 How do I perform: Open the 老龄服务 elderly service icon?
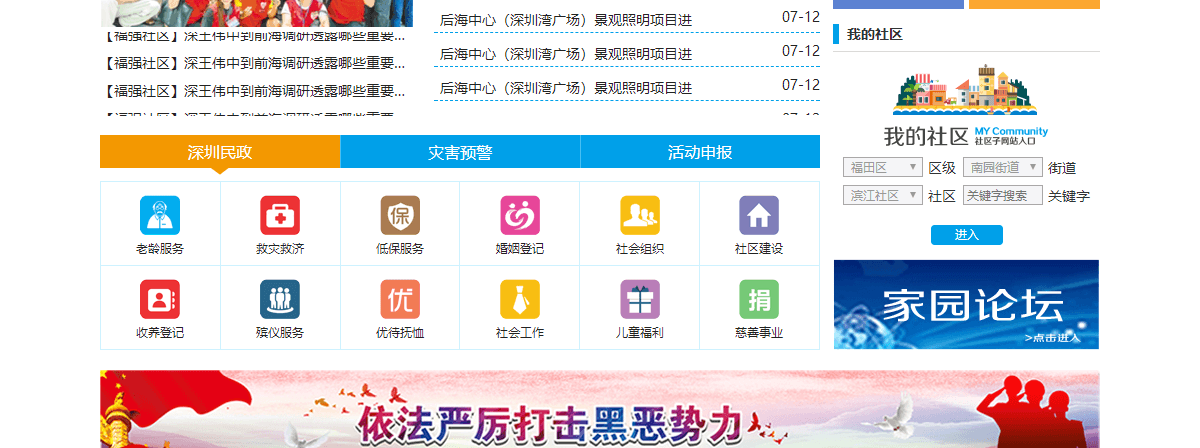click(160, 215)
